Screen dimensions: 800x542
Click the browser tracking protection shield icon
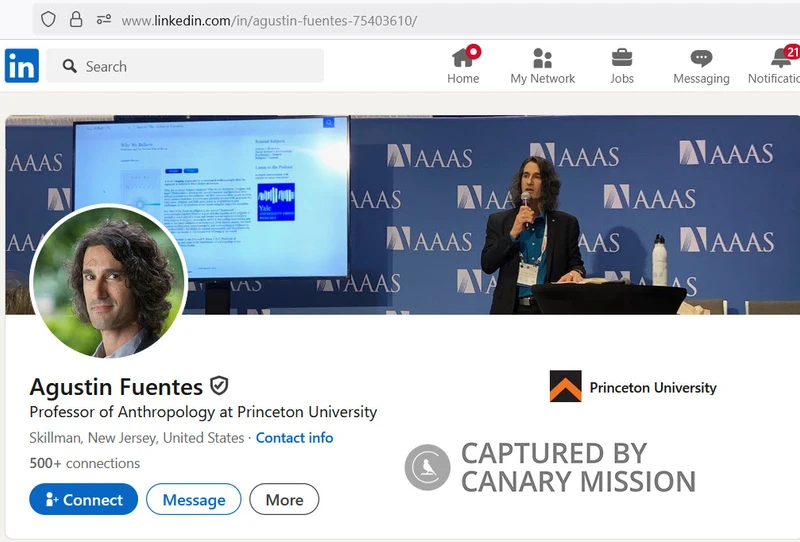(x=48, y=20)
